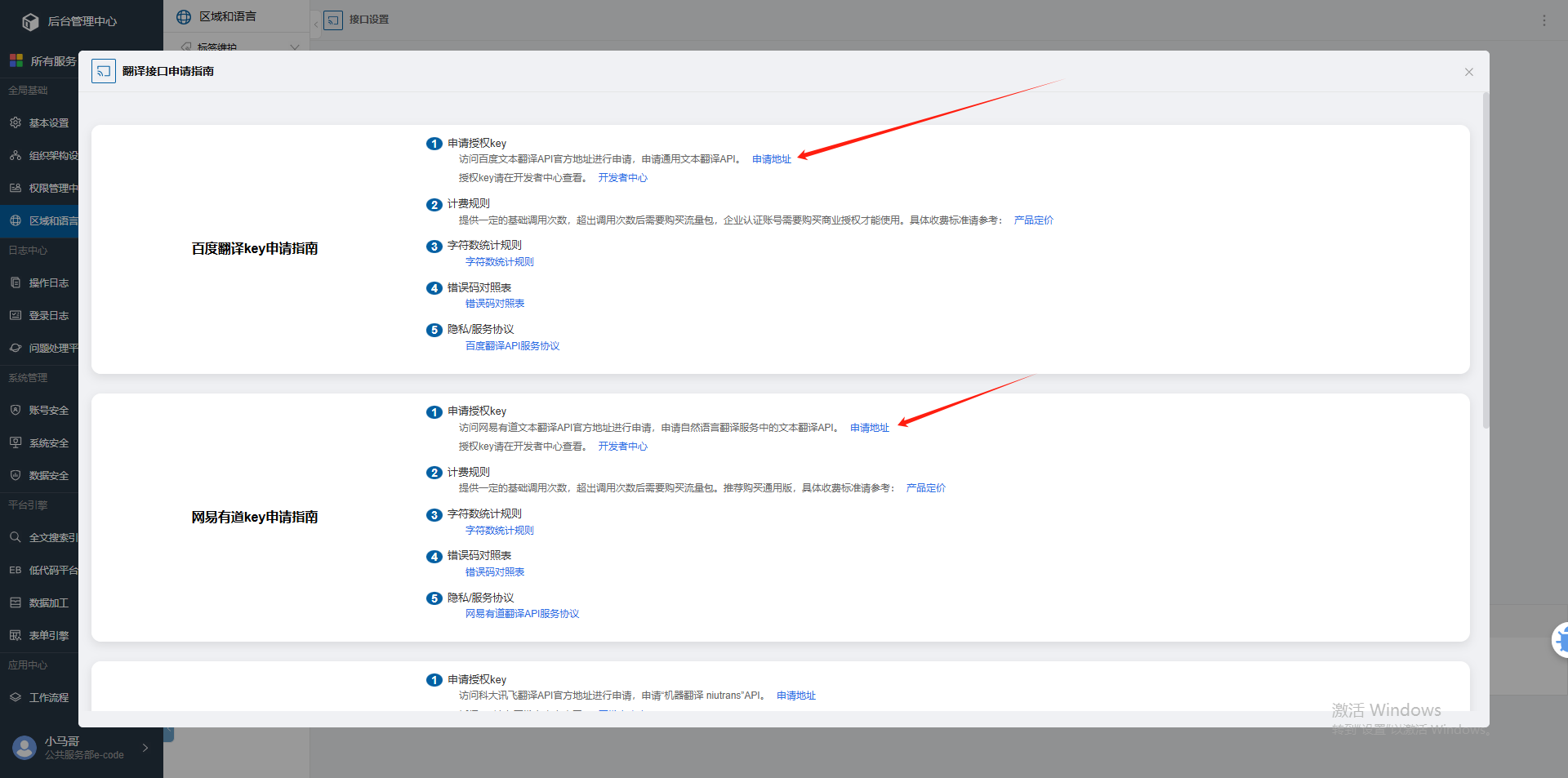Open 工作流程 icon in sidebar
Image resolution: width=1568 pixels, height=778 pixels.
[16, 697]
